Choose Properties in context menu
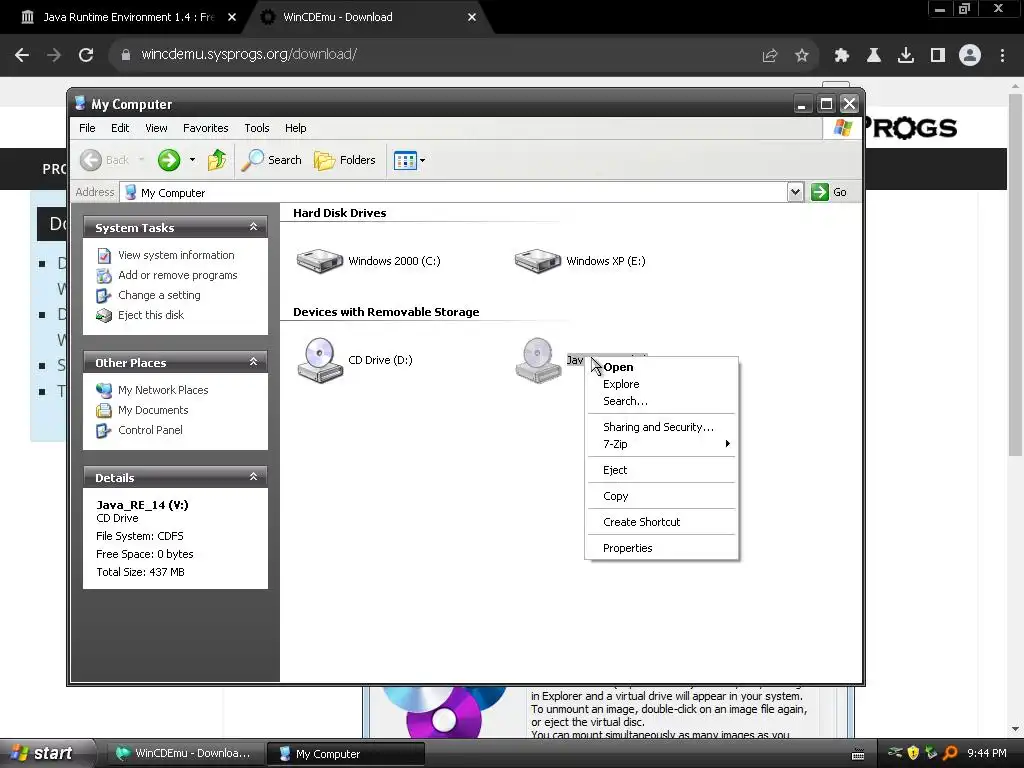This screenshot has height=768, width=1024. click(662, 548)
